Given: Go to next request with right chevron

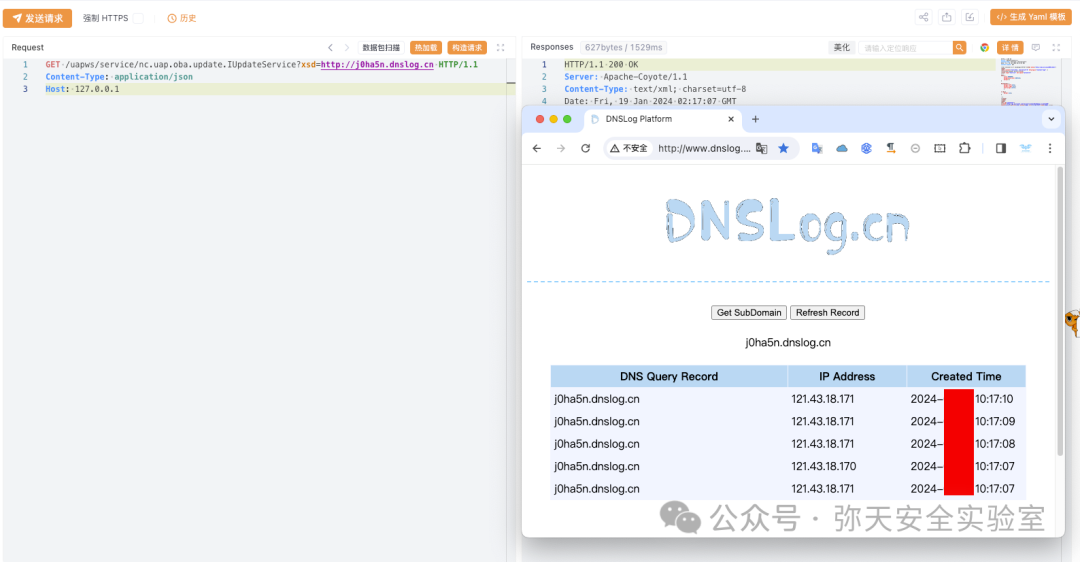Looking at the screenshot, I should [346, 48].
